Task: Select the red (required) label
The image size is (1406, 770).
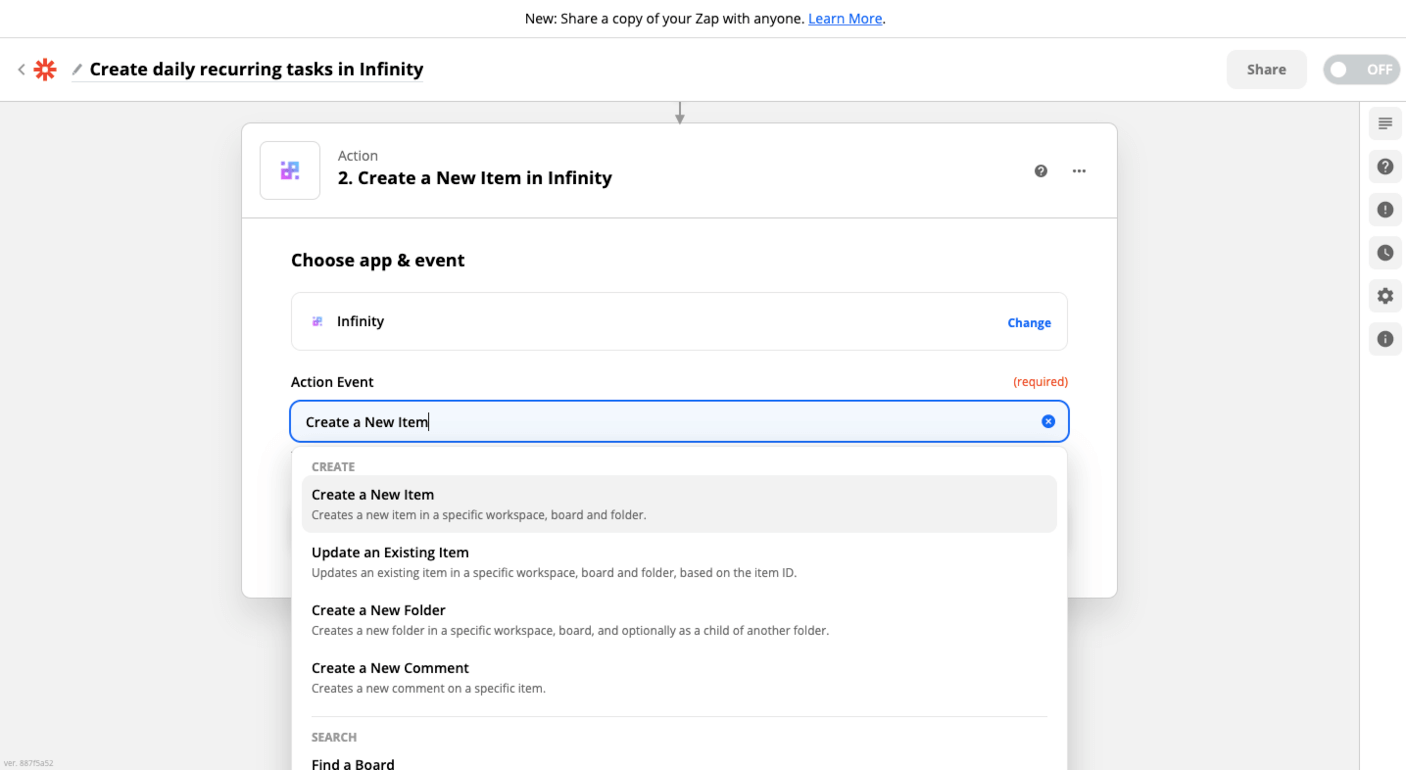Action: coord(1040,382)
